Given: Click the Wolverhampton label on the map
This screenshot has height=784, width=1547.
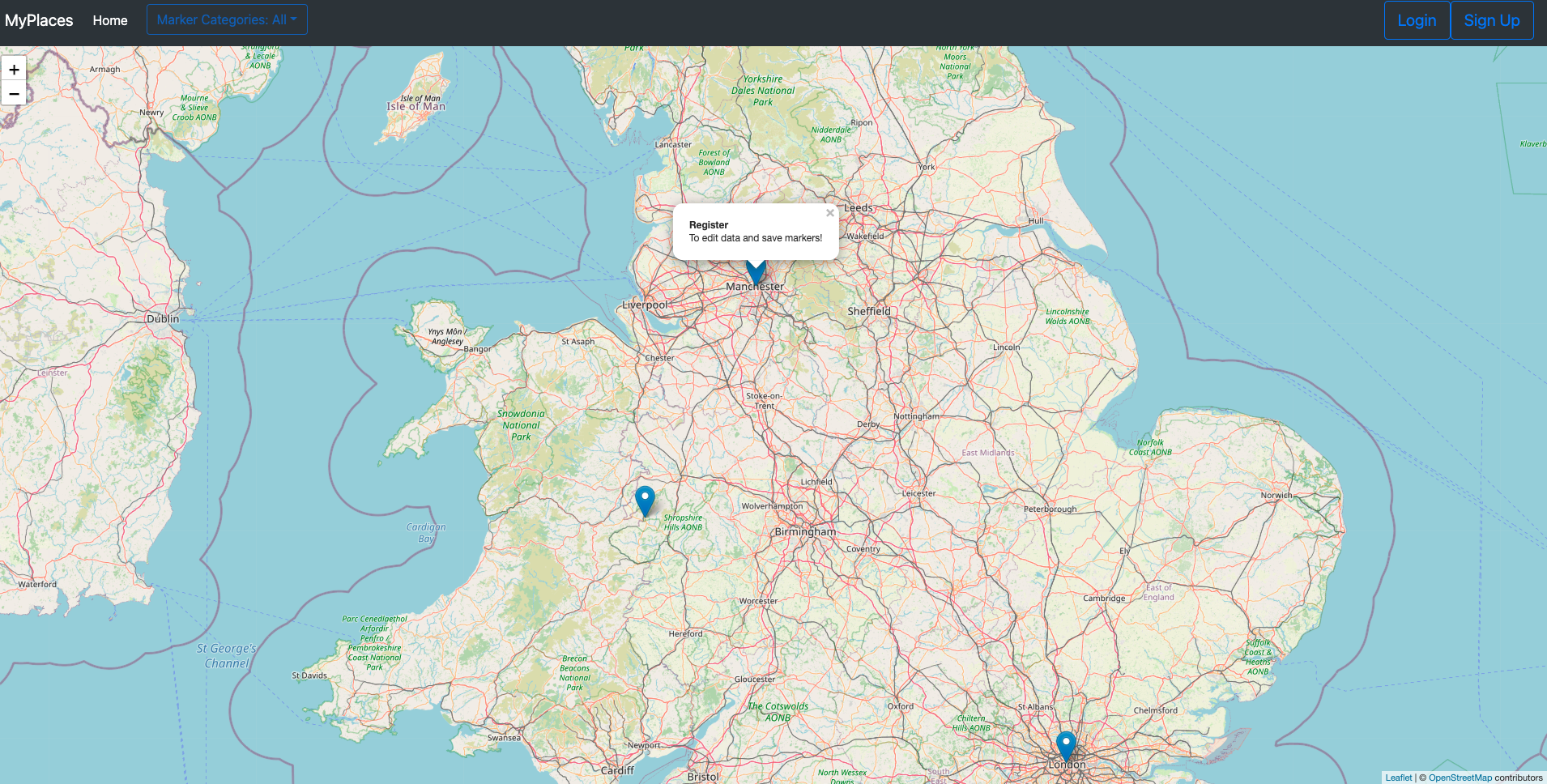Looking at the screenshot, I should click(x=773, y=506).
